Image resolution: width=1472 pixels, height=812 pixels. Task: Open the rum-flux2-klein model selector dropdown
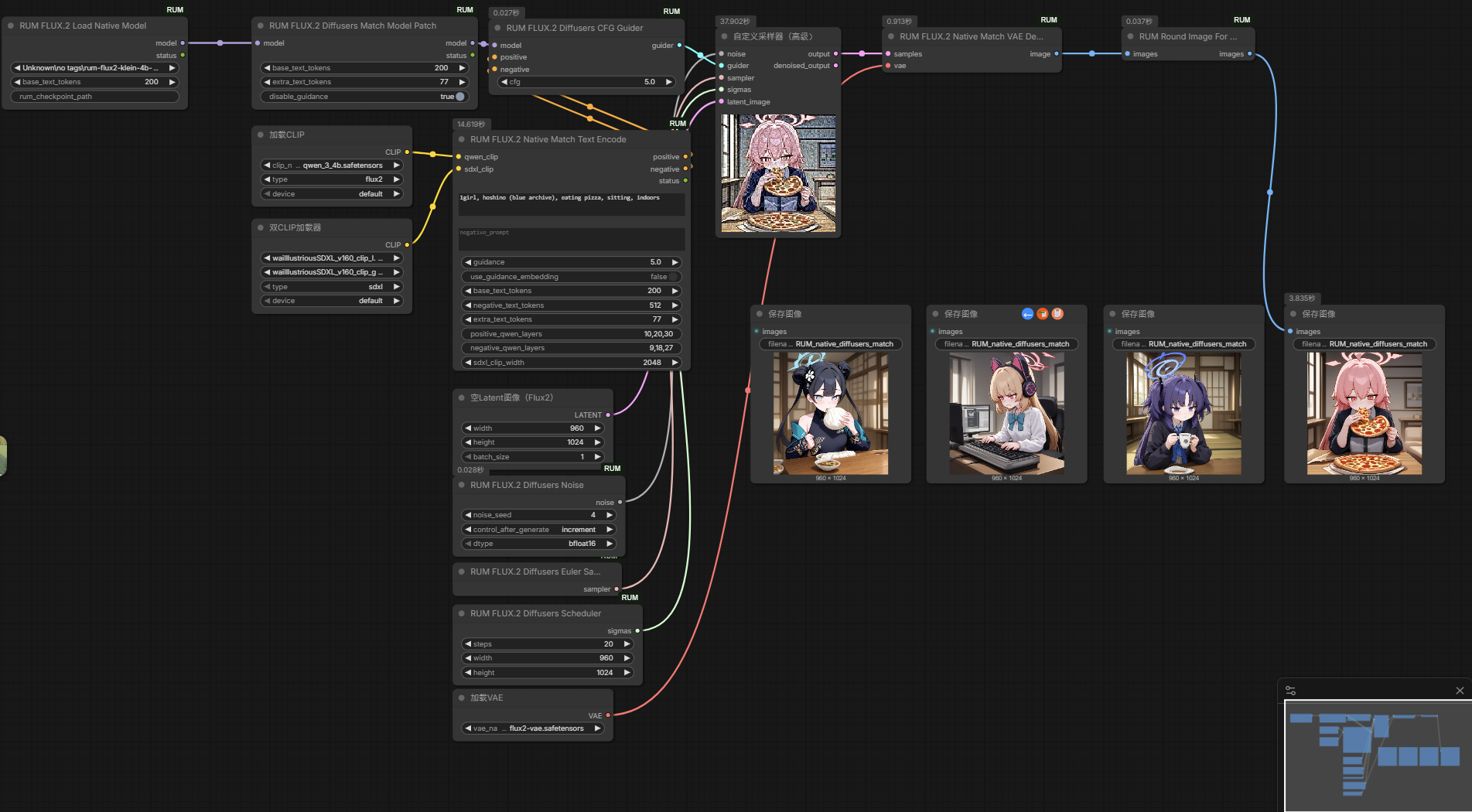coord(94,68)
